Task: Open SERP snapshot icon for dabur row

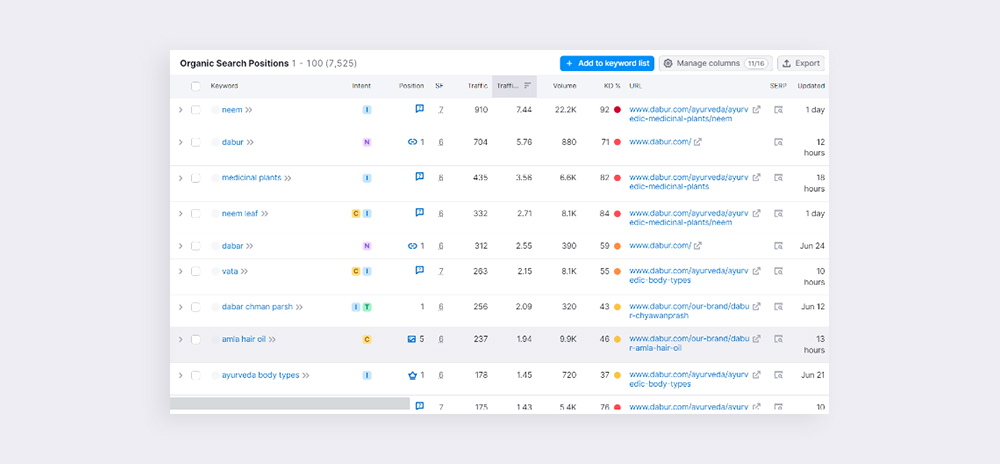Action: pyautogui.click(x=778, y=142)
